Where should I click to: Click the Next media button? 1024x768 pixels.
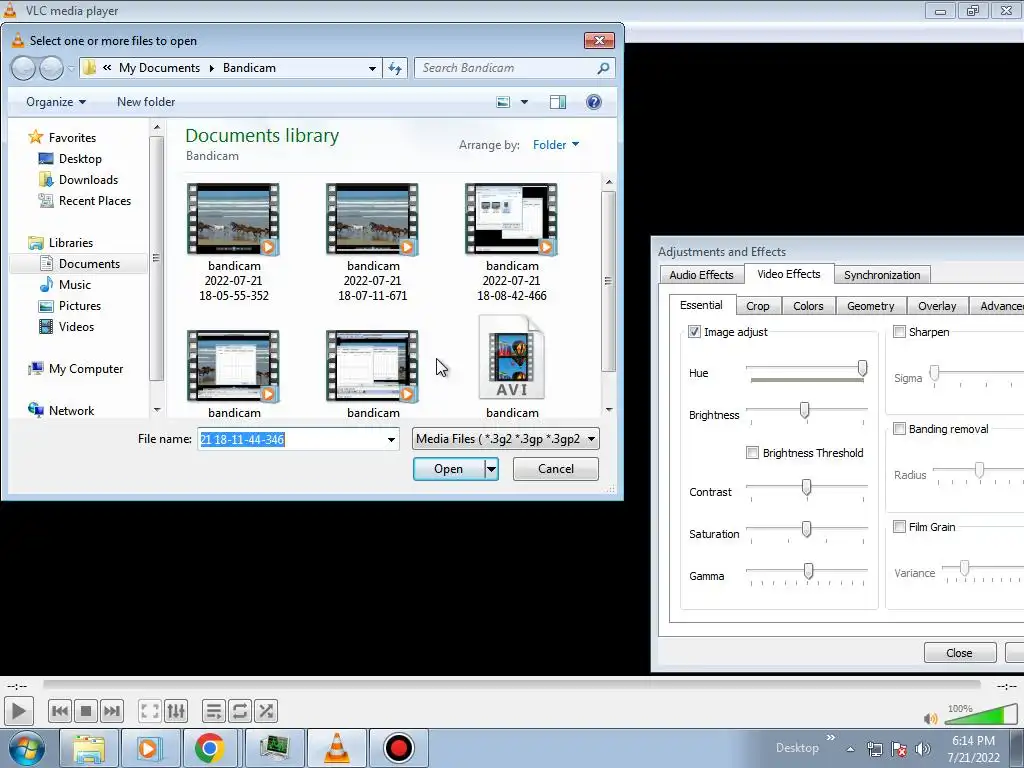coord(112,711)
